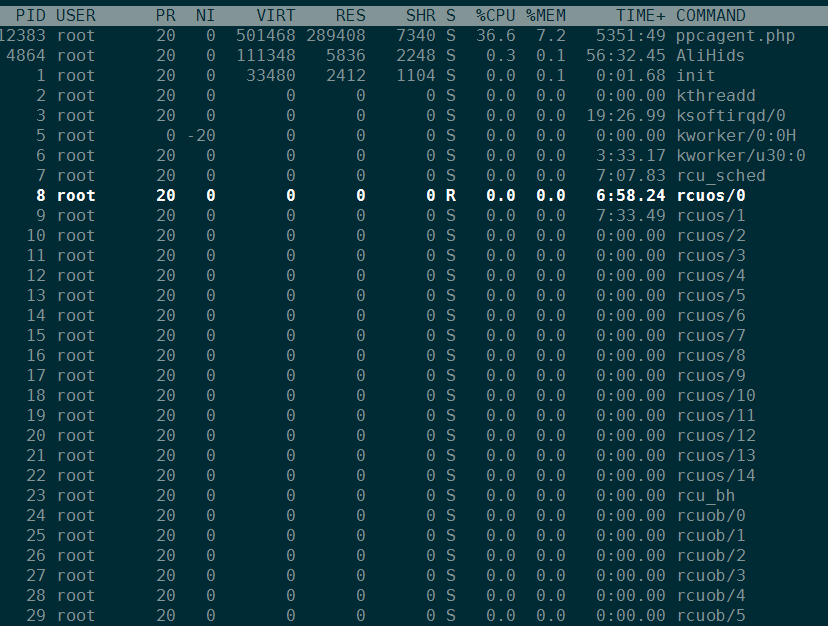Click the rcuos/2 command name
The image size is (828, 626).
coord(711,236)
